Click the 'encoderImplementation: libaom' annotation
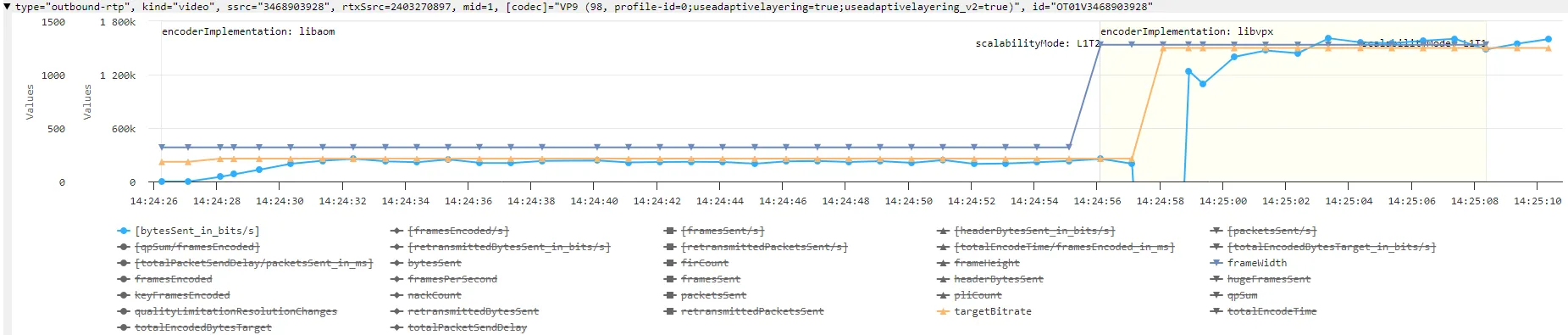The width and height of the screenshot is (1568, 335). pos(248,31)
